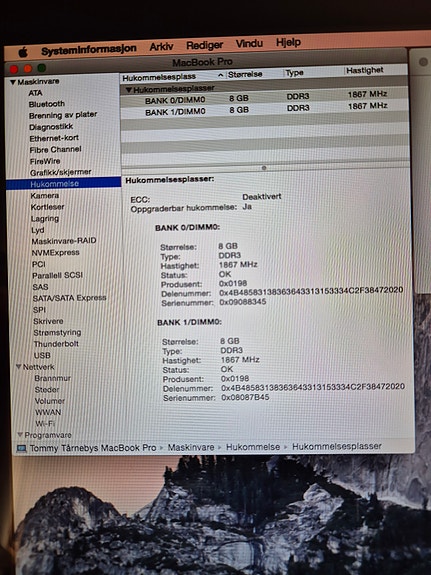The width and height of the screenshot is (431, 575).
Task: Open the Hjelp menu
Action: [x=288, y=42]
